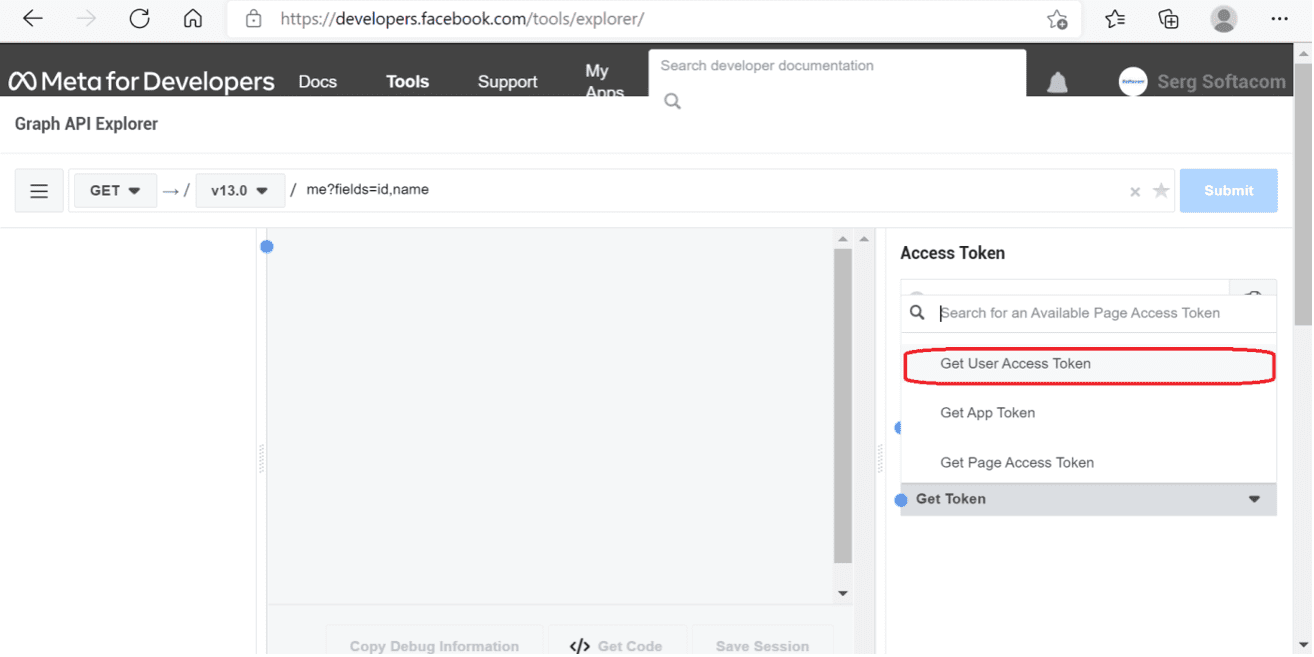Viewport: 1314px width, 657px height.
Task: Click the documentation search magnifier icon
Action: [x=673, y=101]
